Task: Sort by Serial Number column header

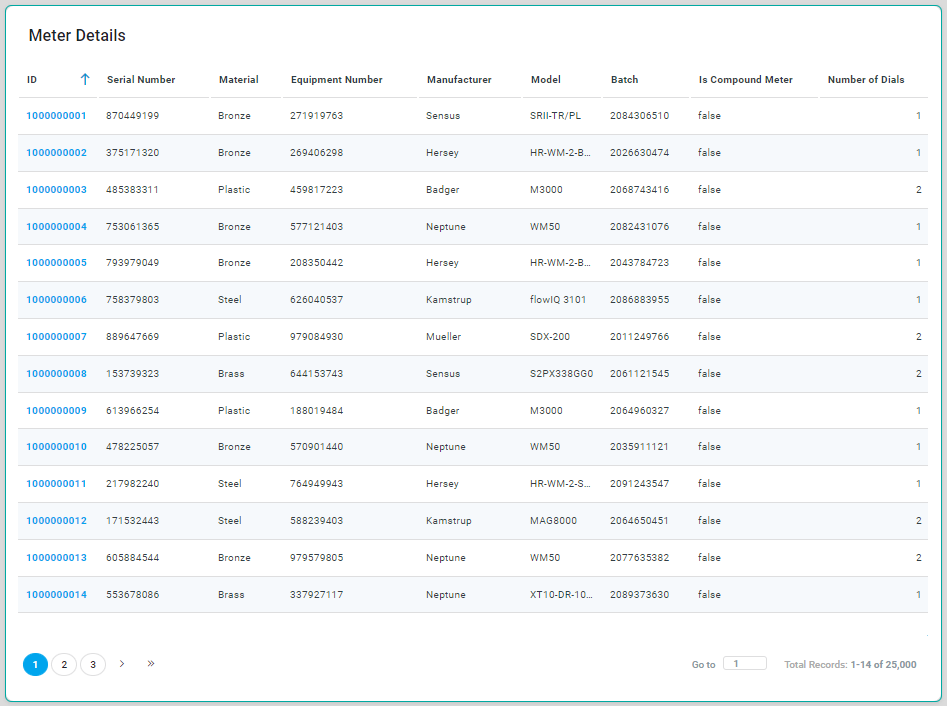Action: (141, 80)
